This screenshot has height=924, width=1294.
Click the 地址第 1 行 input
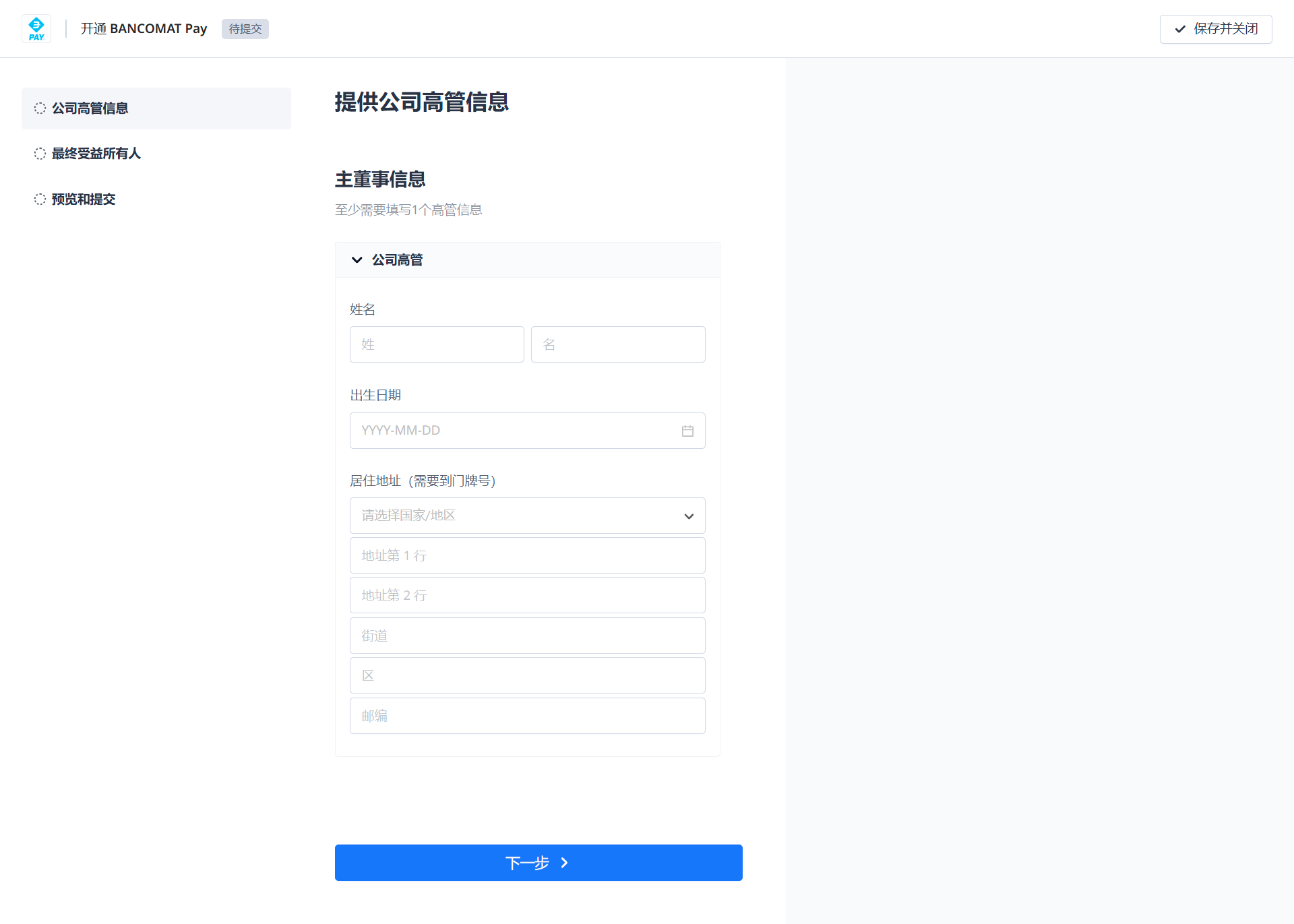[527, 555]
